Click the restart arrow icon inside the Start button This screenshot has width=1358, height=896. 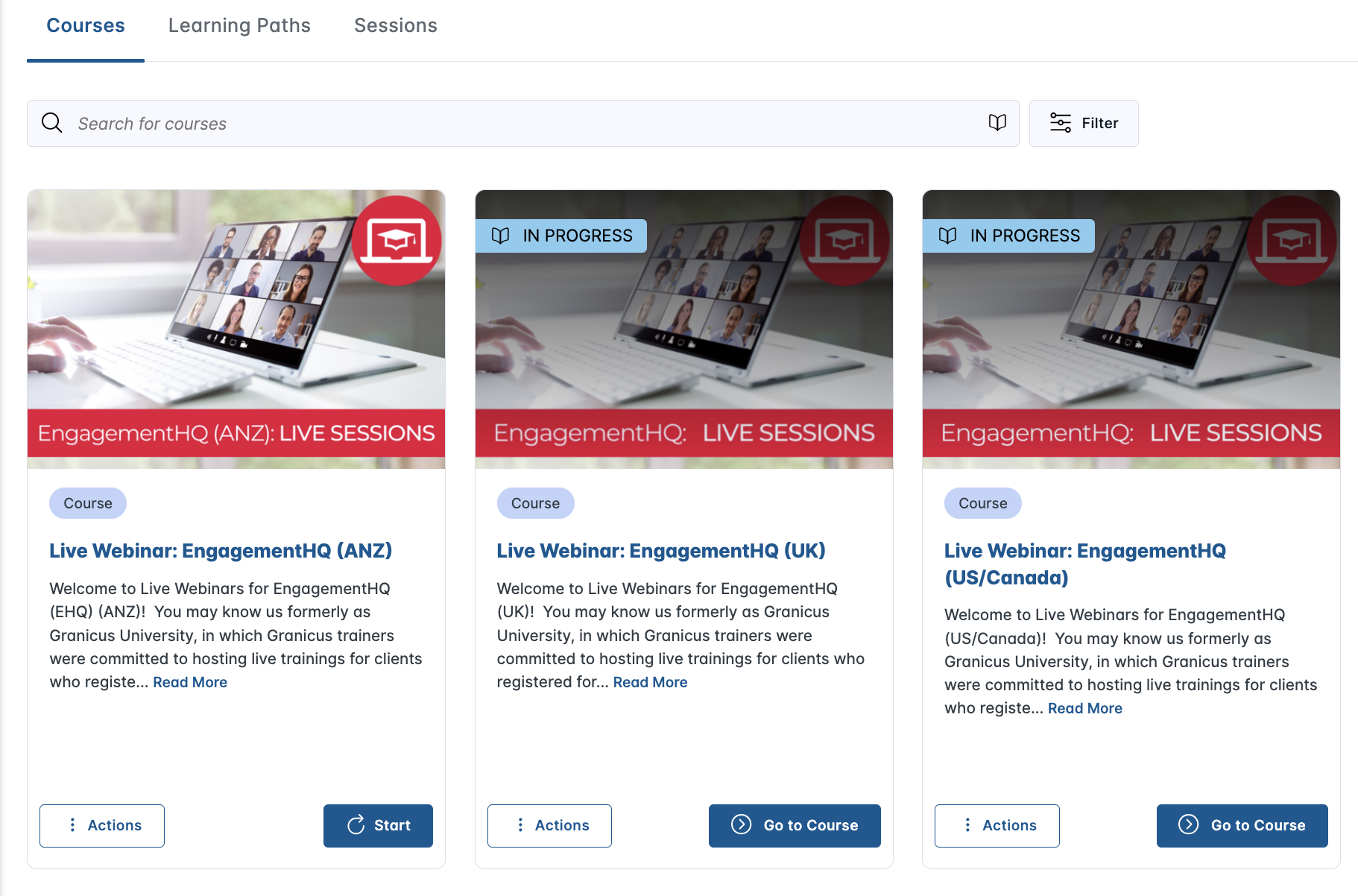[356, 825]
